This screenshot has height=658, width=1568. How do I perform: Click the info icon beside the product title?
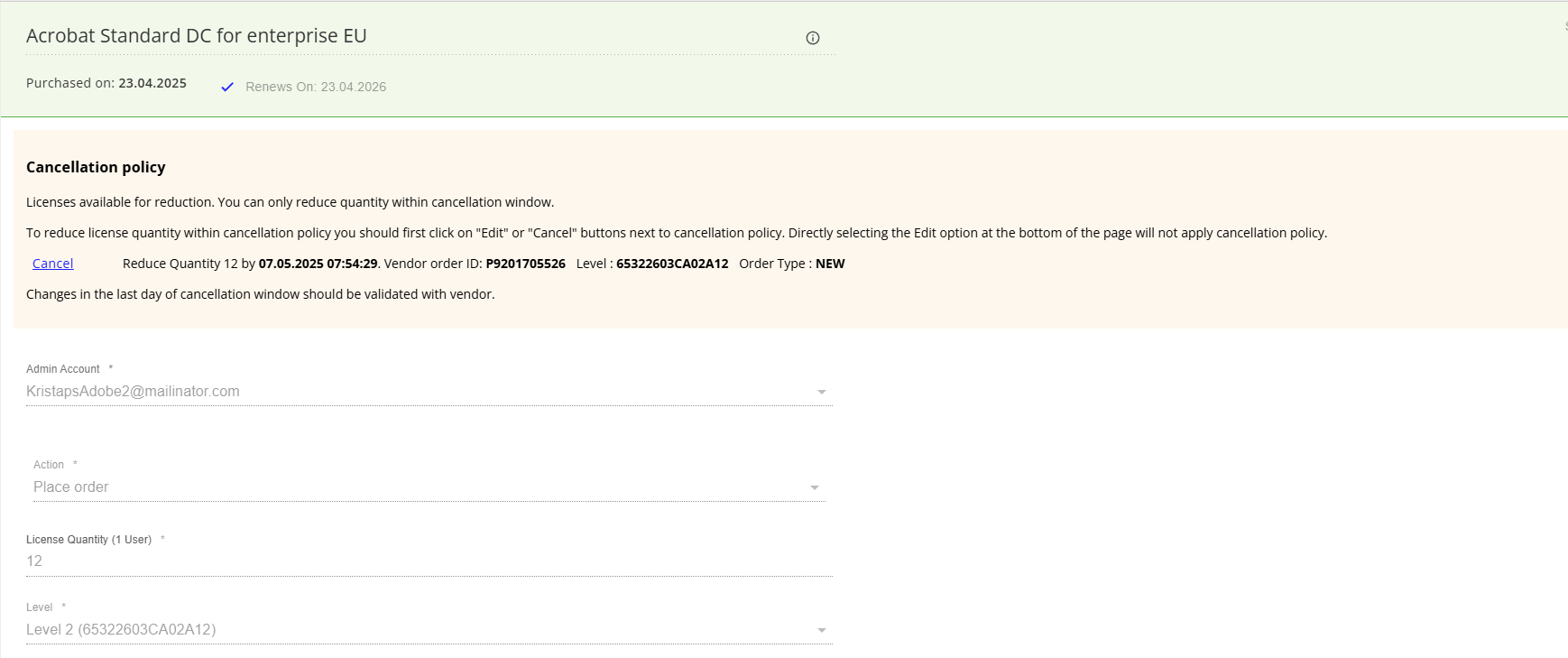(x=812, y=38)
